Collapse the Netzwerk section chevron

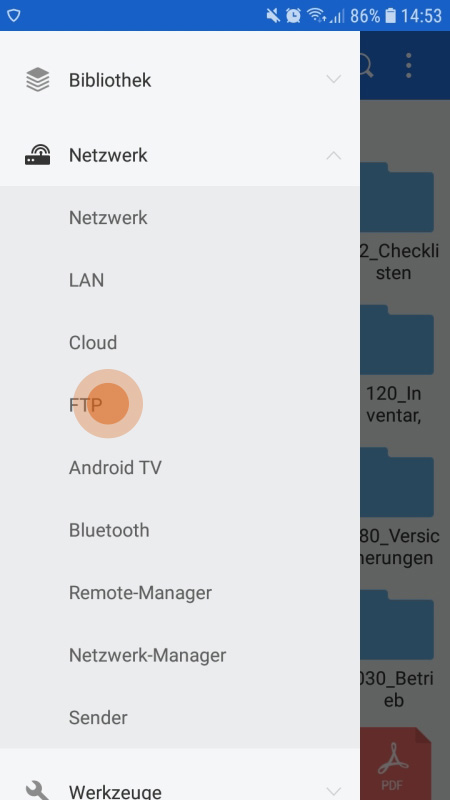point(334,155)
